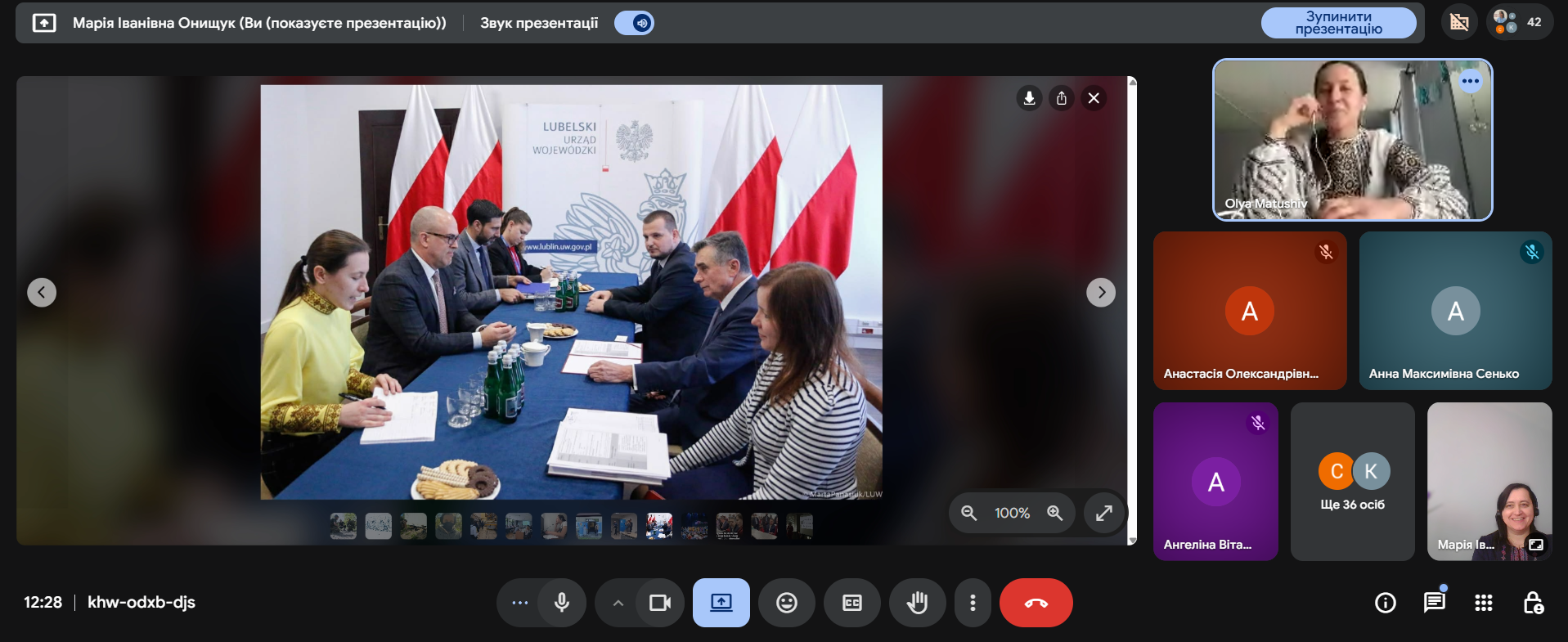
Task: Go to previous photo arrow
Action: 42,292
